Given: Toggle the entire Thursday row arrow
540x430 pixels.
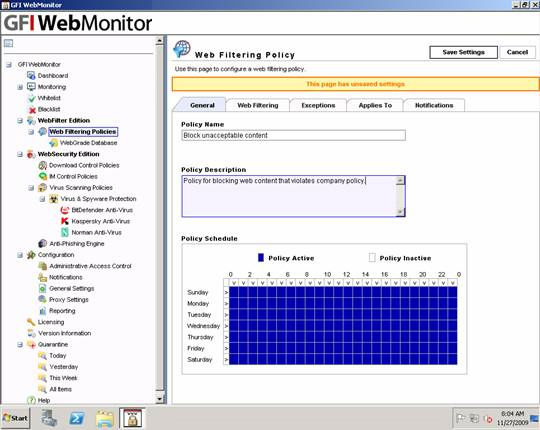Looking at the screenshot, I should [x=226, y=337].
